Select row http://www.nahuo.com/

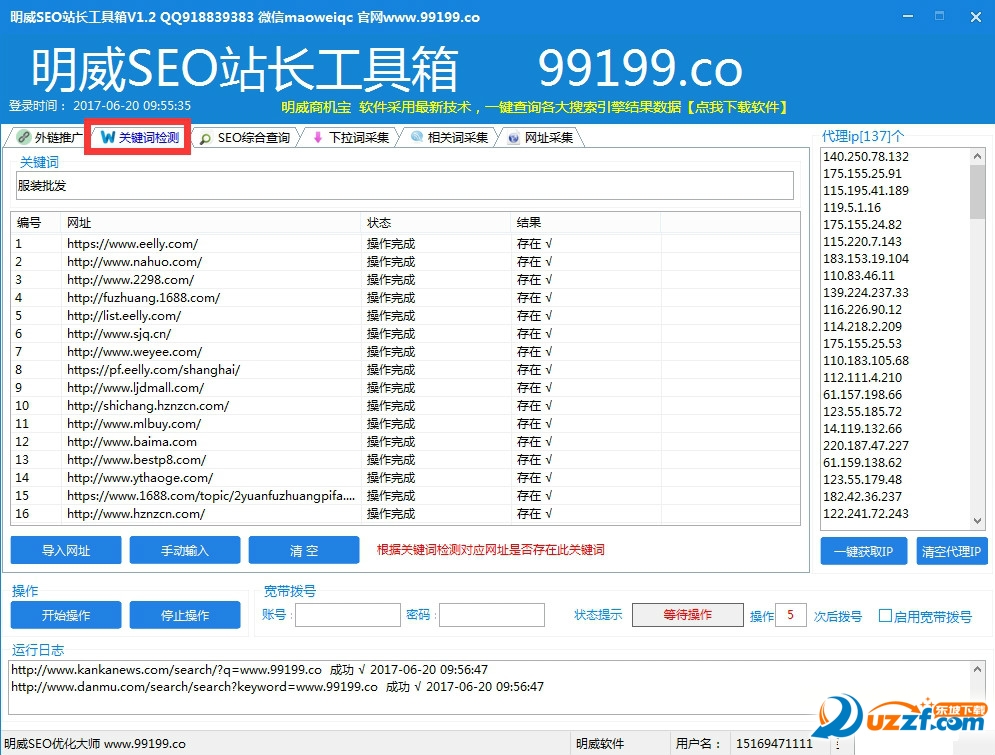[405, 261]
